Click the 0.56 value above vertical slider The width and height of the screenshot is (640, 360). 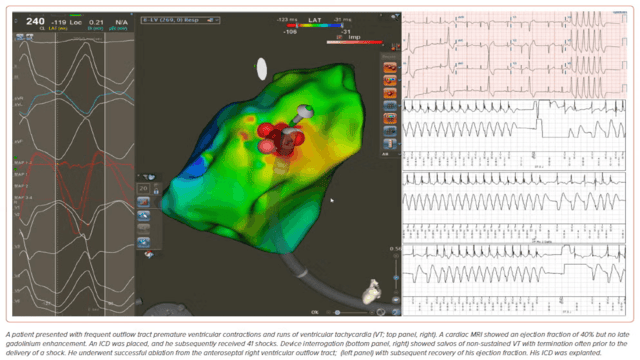point(395,249)
